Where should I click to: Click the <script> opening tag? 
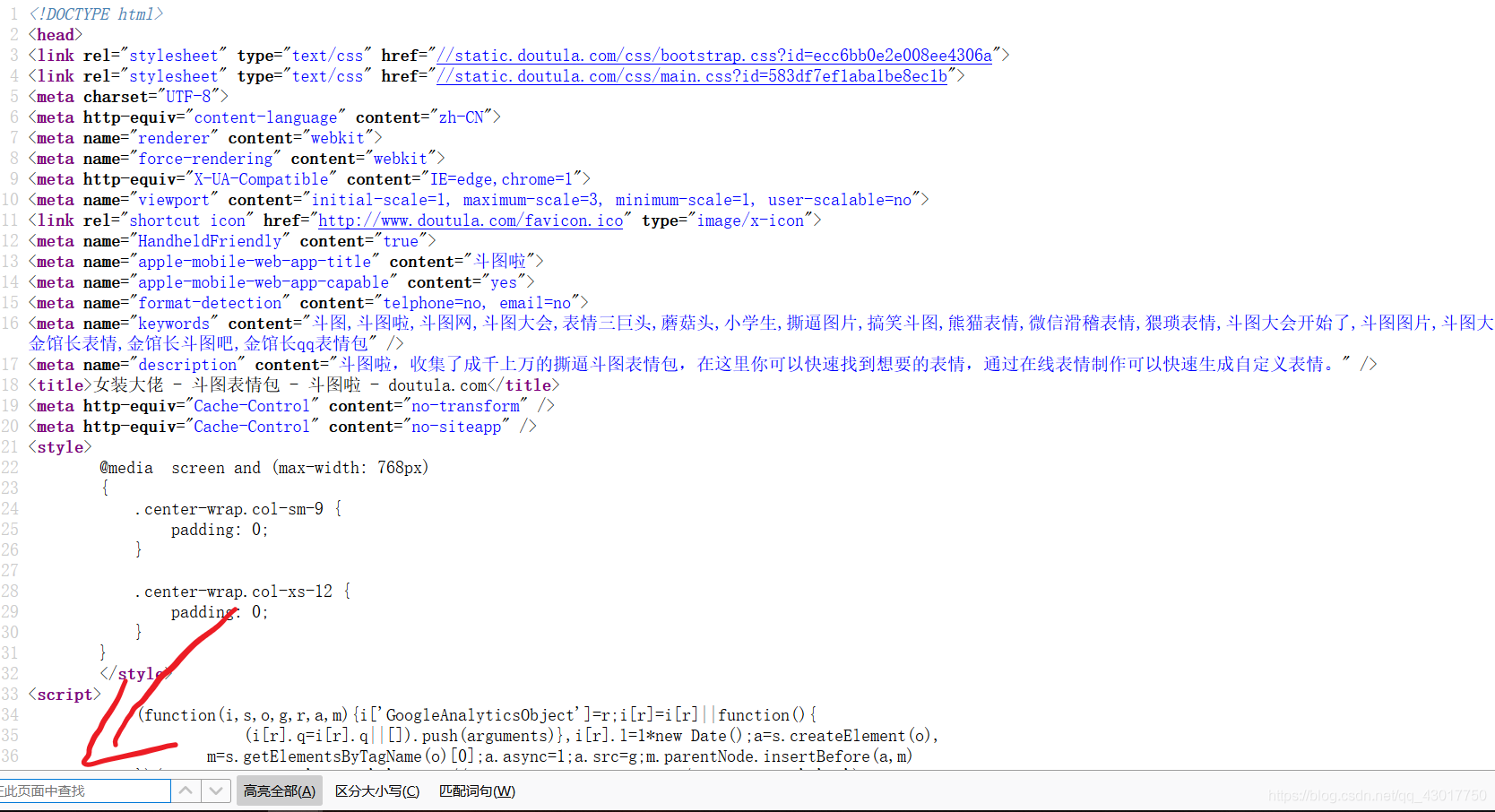point(65,695)
